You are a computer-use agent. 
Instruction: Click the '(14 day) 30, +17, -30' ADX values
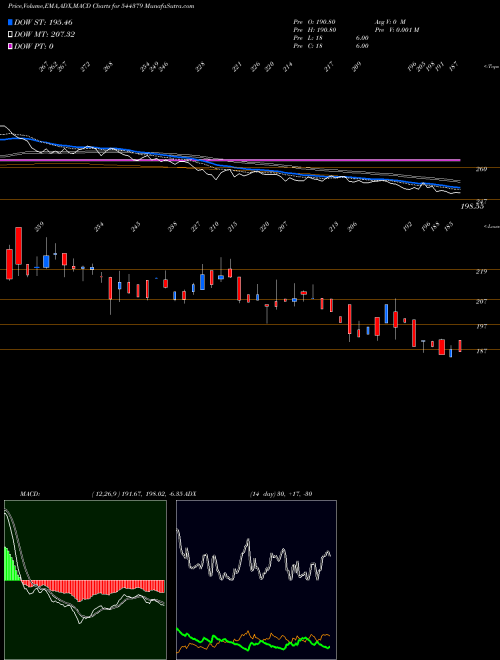coord(281,493)
